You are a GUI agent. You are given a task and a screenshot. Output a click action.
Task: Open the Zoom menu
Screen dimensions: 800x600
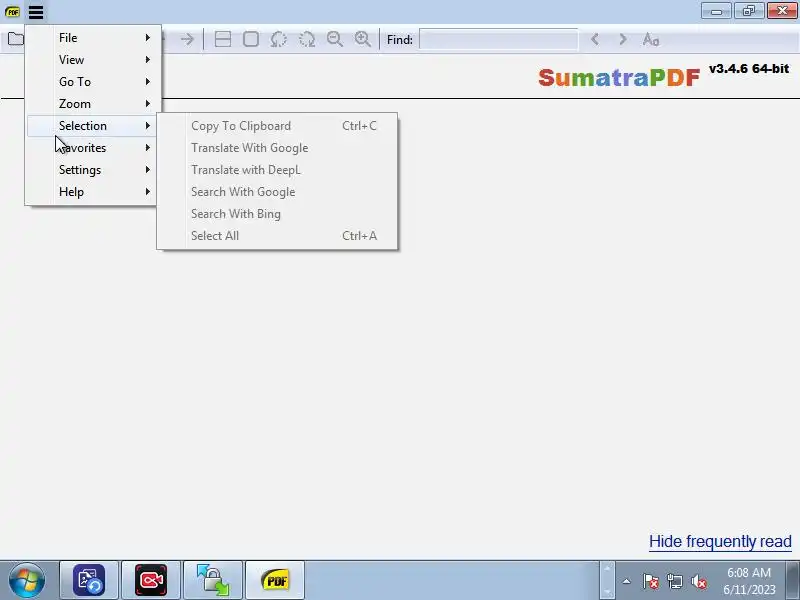pos(91,104)
